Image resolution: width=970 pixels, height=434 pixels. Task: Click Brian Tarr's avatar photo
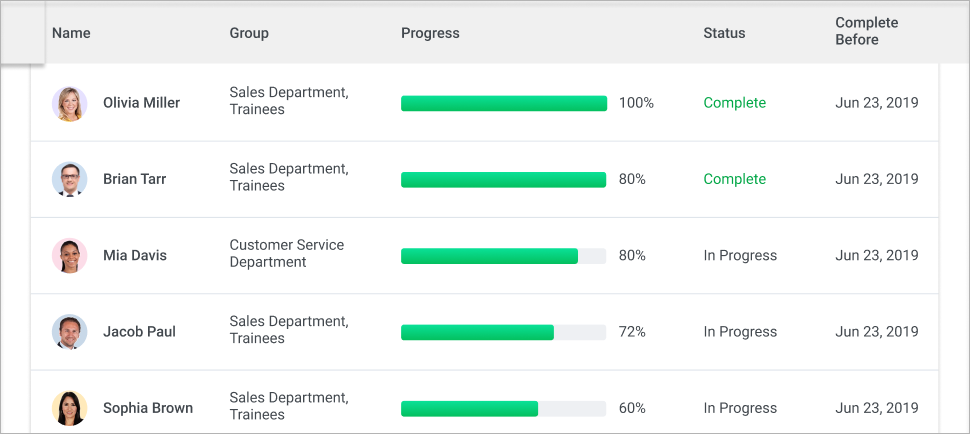[70, 180]
